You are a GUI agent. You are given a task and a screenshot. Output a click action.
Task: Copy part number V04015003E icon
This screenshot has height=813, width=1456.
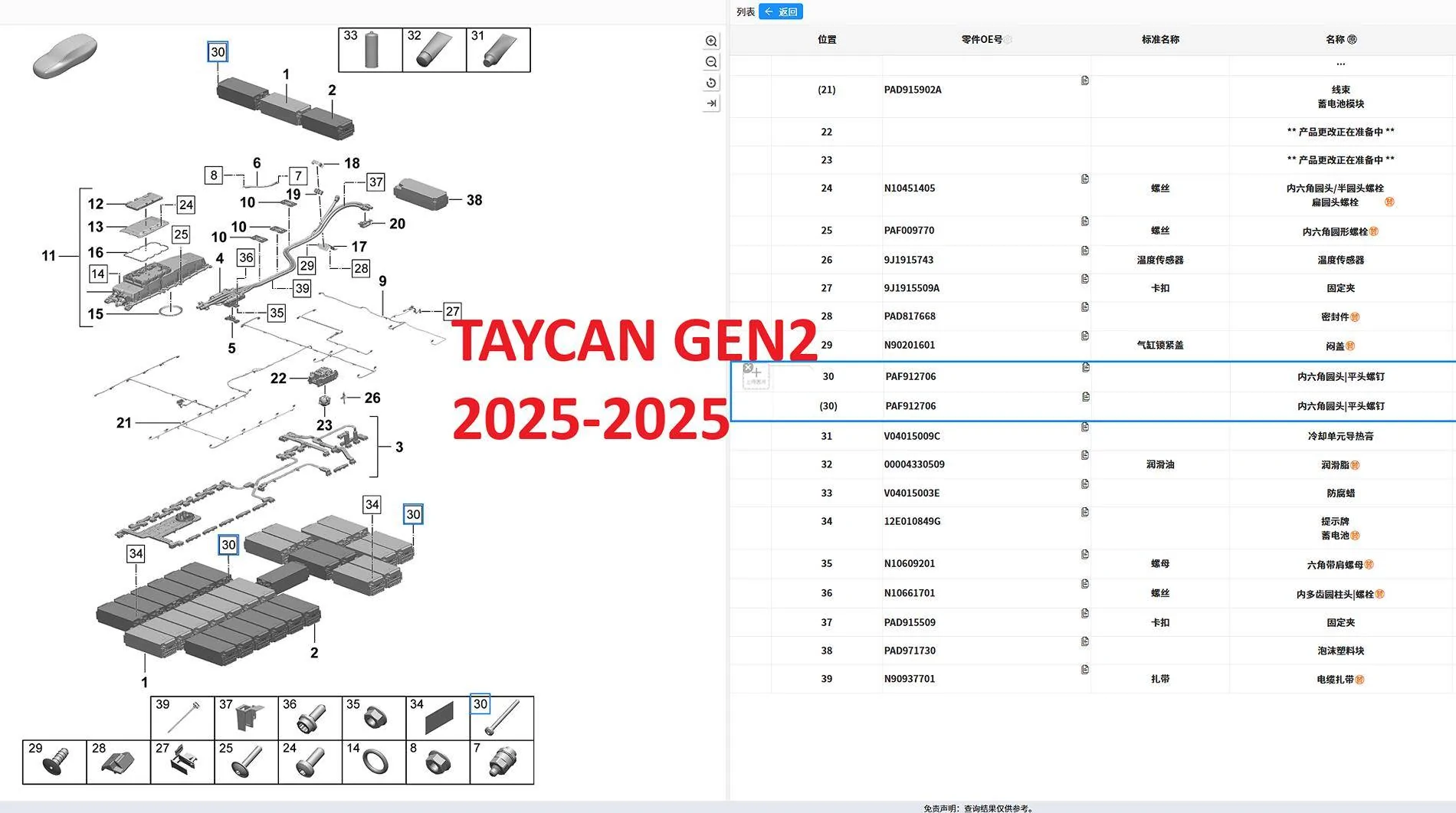[x=1085, y=484]
